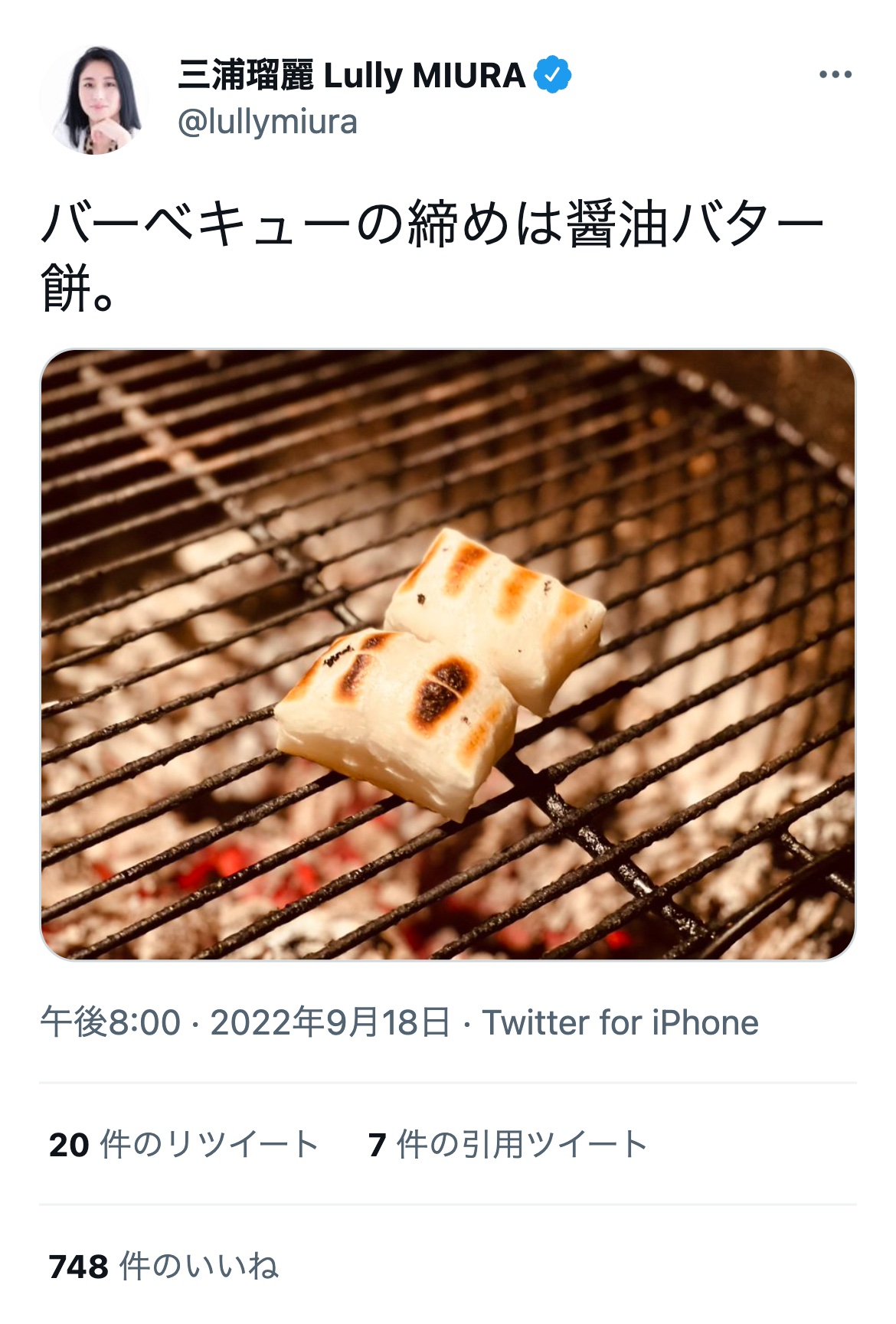
Task: Click the blue verified badge icon
Action: point(552,75)
